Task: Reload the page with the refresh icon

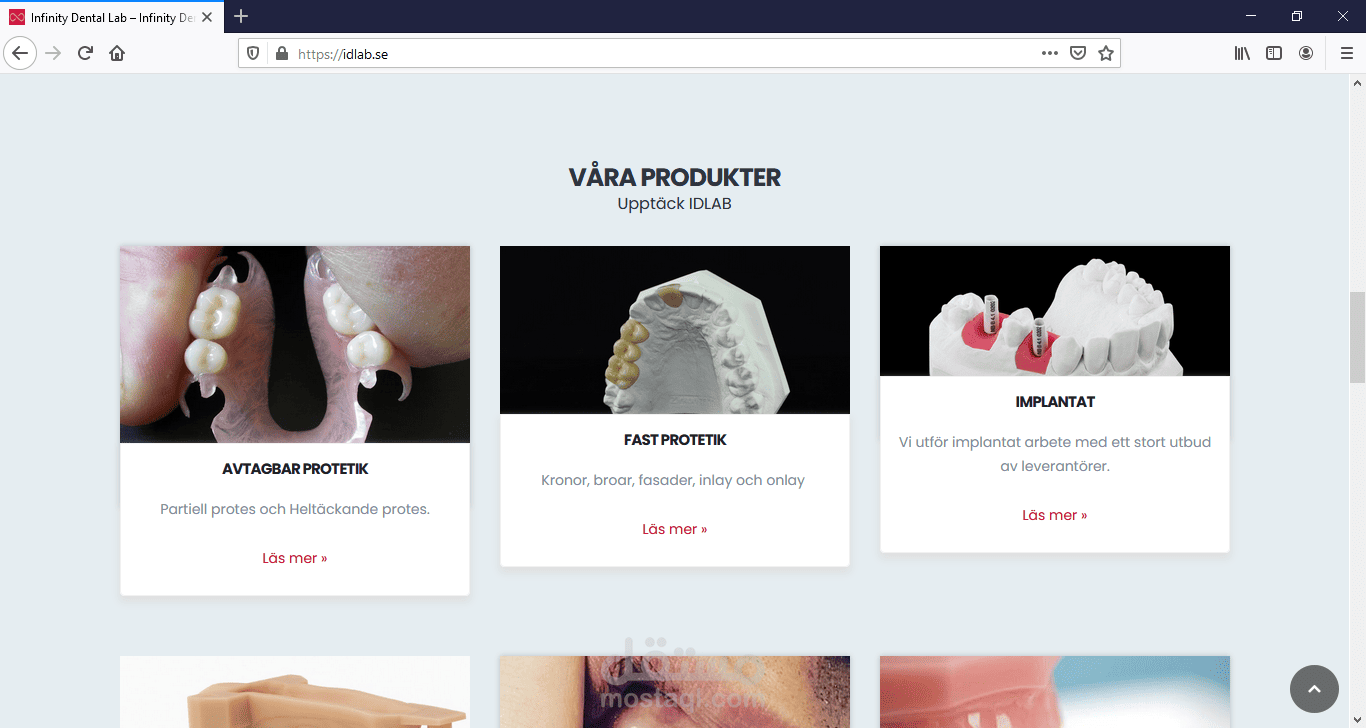Action: point(85,54)
